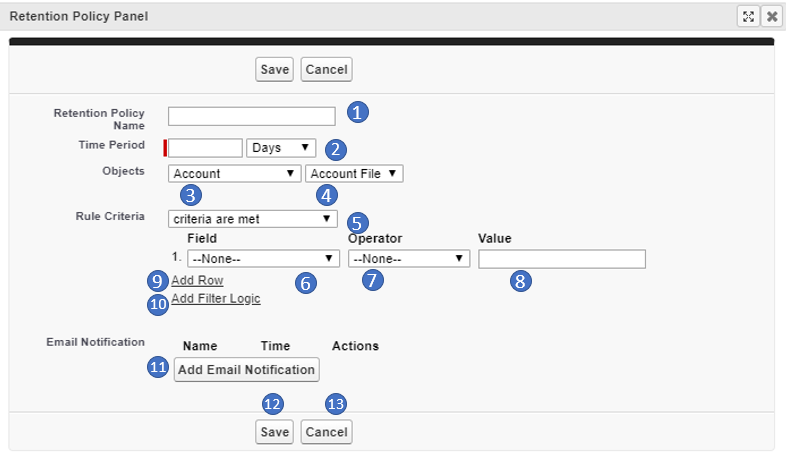Image resolution: width=786 pixels, height=457 pixels.
Task: Click the top Save button
Action: [x=274, y=69]
